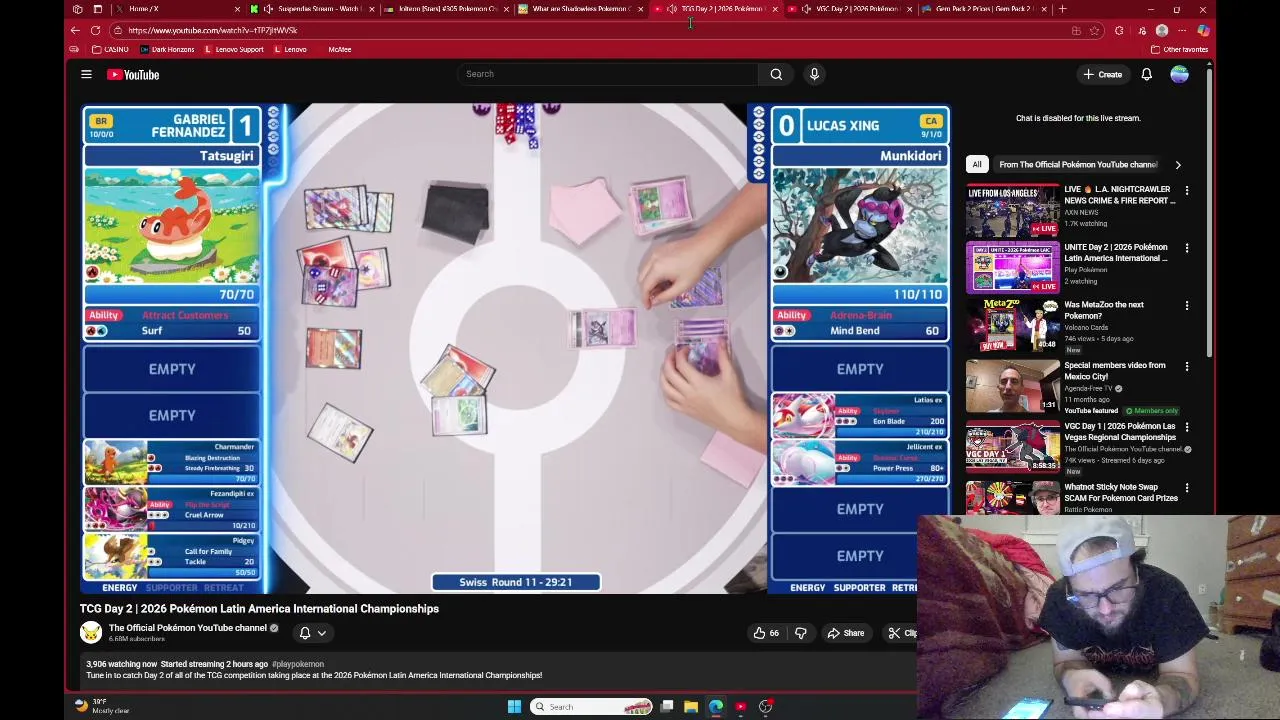Open the account avatar menu
This screenshot has height=720, width=1280.
(1180, 74)
